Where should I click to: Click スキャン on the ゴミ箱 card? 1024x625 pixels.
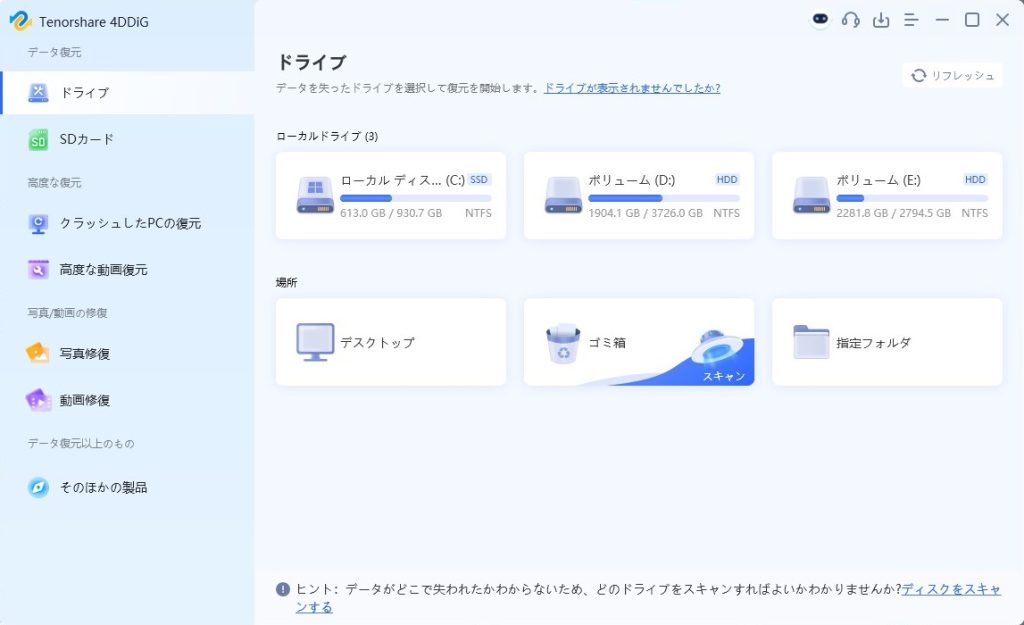(x=723, y=376)
